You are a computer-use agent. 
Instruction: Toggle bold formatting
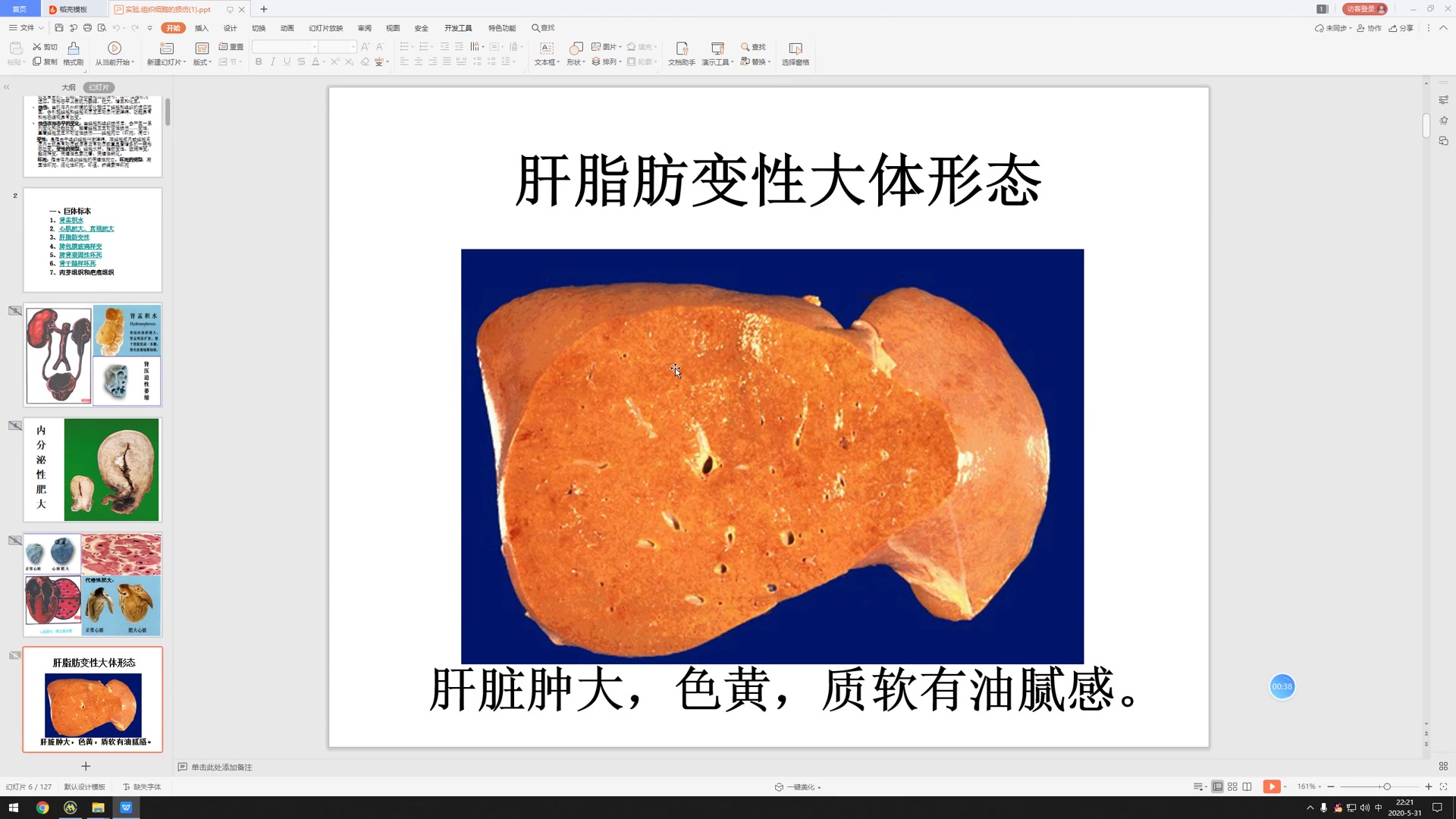tap(258, 61)
